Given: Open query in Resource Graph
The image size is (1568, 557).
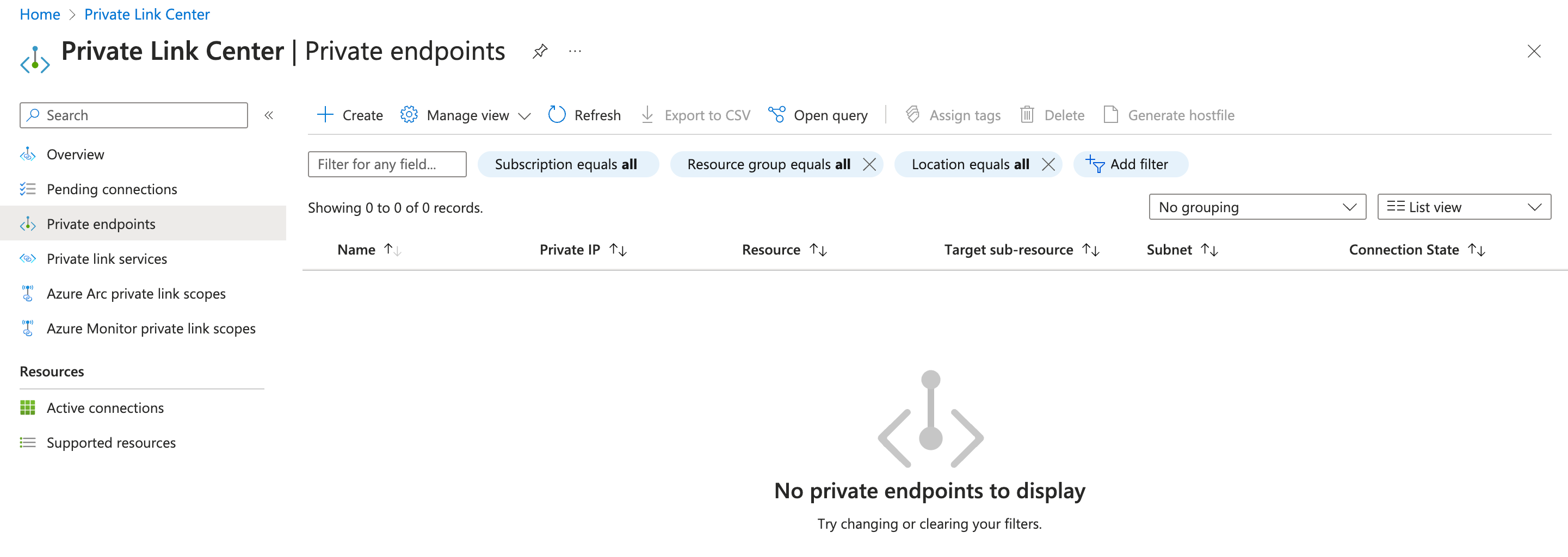Looking at the screenshot, I should 818,115.
